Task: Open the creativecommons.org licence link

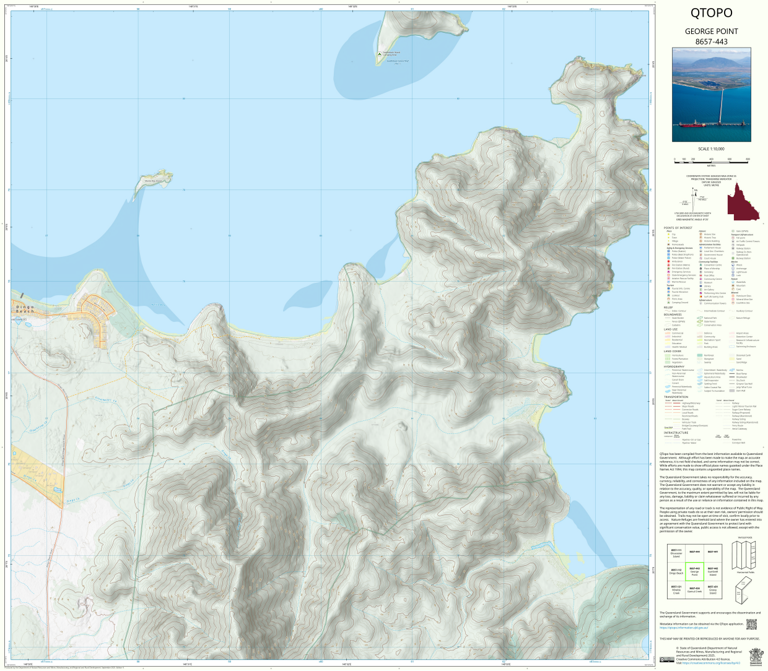Action: 710,663
